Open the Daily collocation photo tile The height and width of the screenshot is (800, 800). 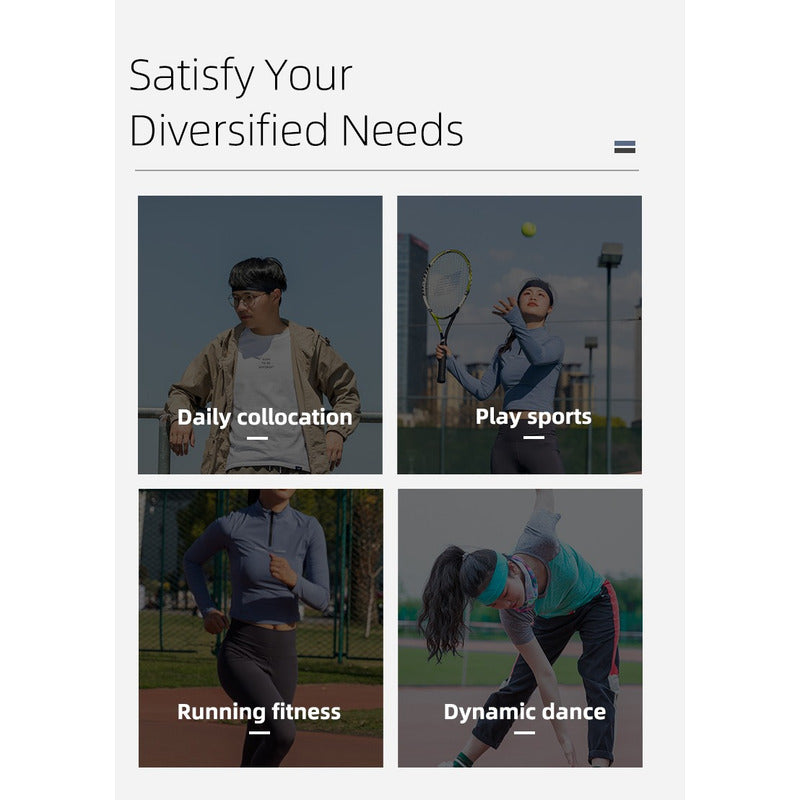[x=260, y=335]
